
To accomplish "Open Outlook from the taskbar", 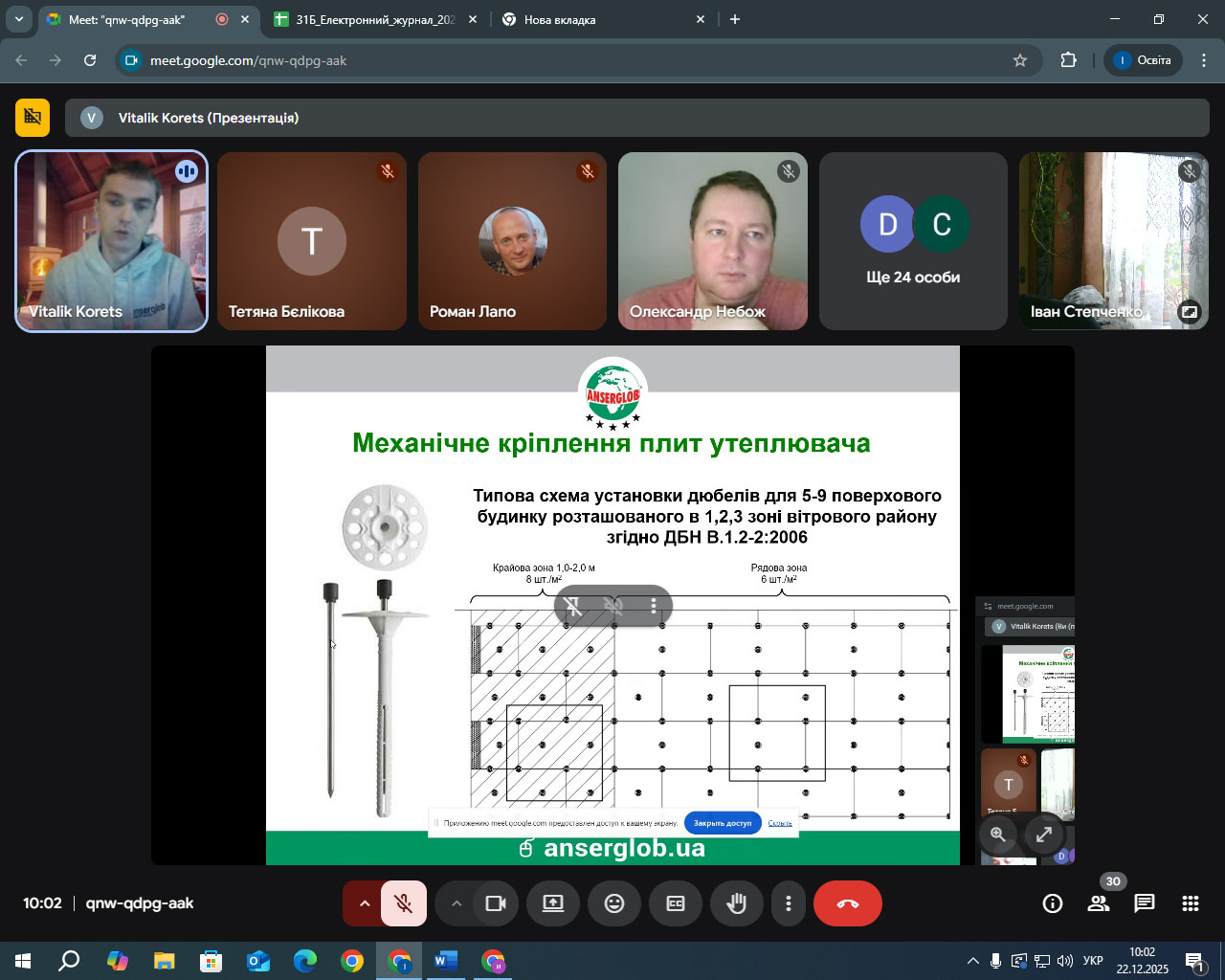I will point(258,961).
